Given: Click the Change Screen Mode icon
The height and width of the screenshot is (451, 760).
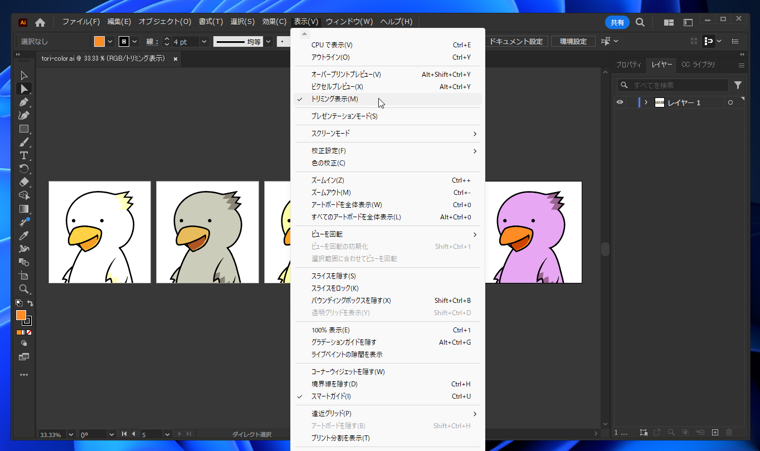Looking at the screenshot, I should (24, 357).
